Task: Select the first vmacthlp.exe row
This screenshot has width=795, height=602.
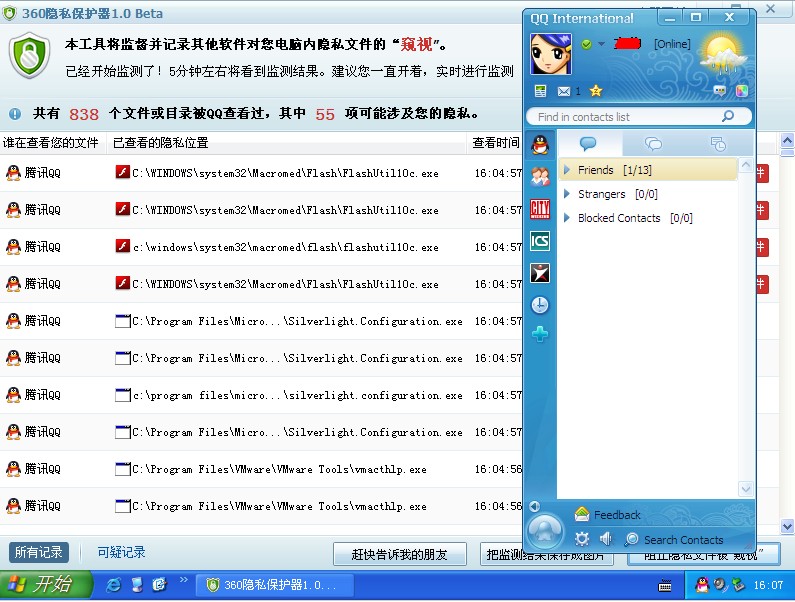Action: point(279,470)
